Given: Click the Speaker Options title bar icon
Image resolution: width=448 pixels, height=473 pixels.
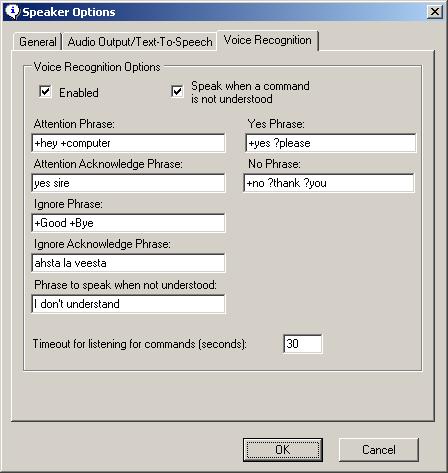Looking at the screenshot, I should 13,12.
